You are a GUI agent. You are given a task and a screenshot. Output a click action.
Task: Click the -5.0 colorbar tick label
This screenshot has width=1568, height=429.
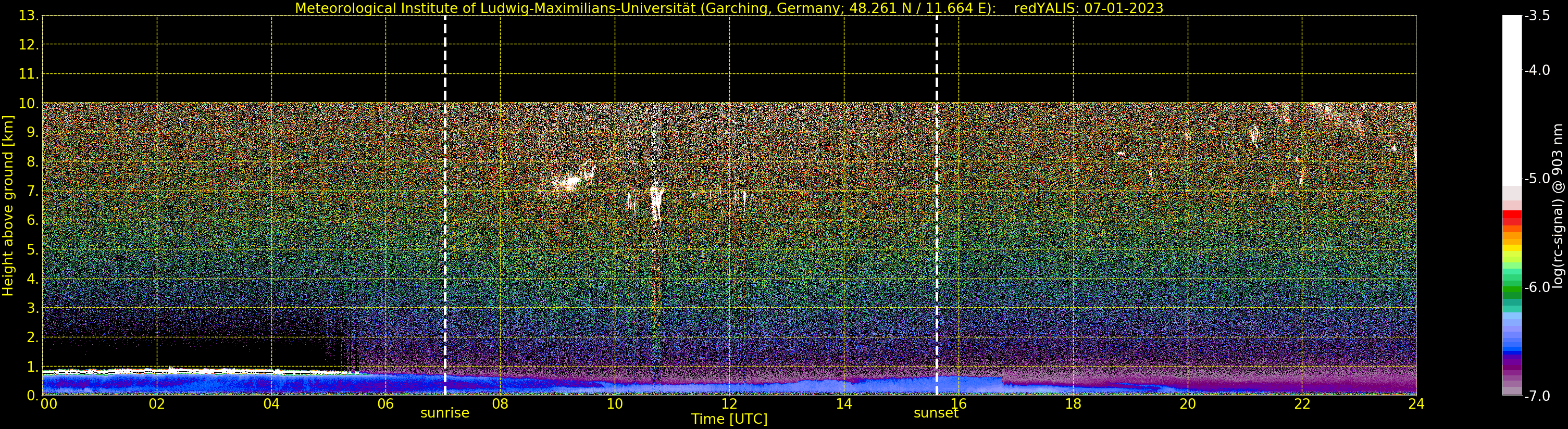tap(1537, 179)
